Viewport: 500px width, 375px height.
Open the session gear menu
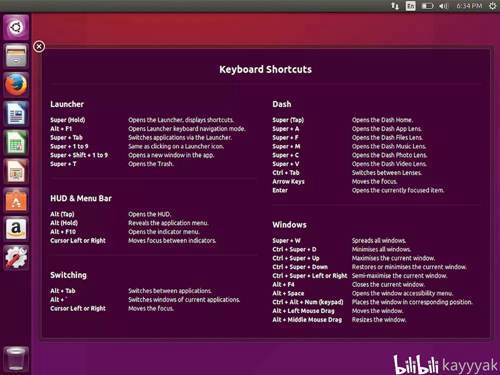[x=492, y=6]
